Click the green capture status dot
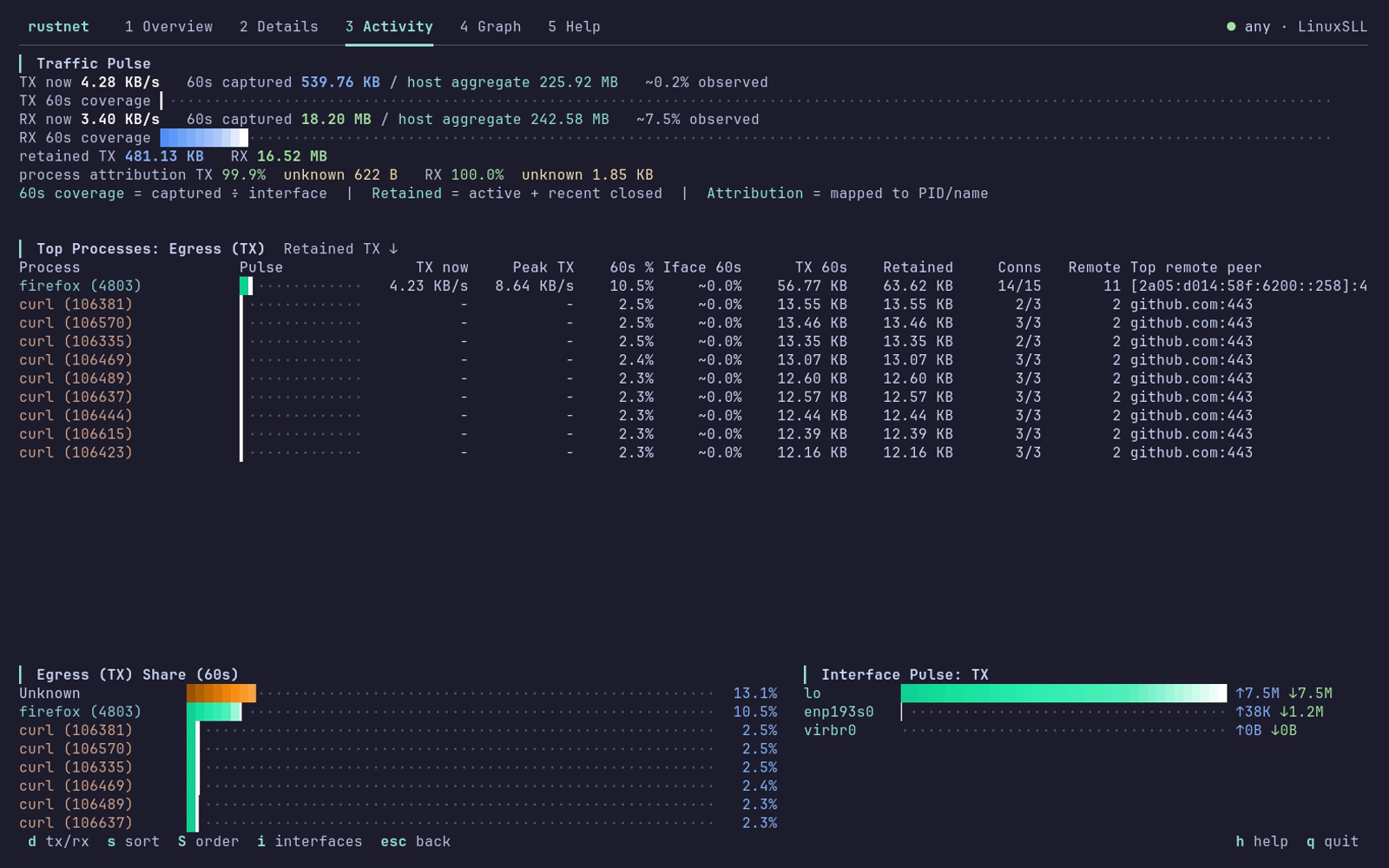 click(x=1231, y=27)
